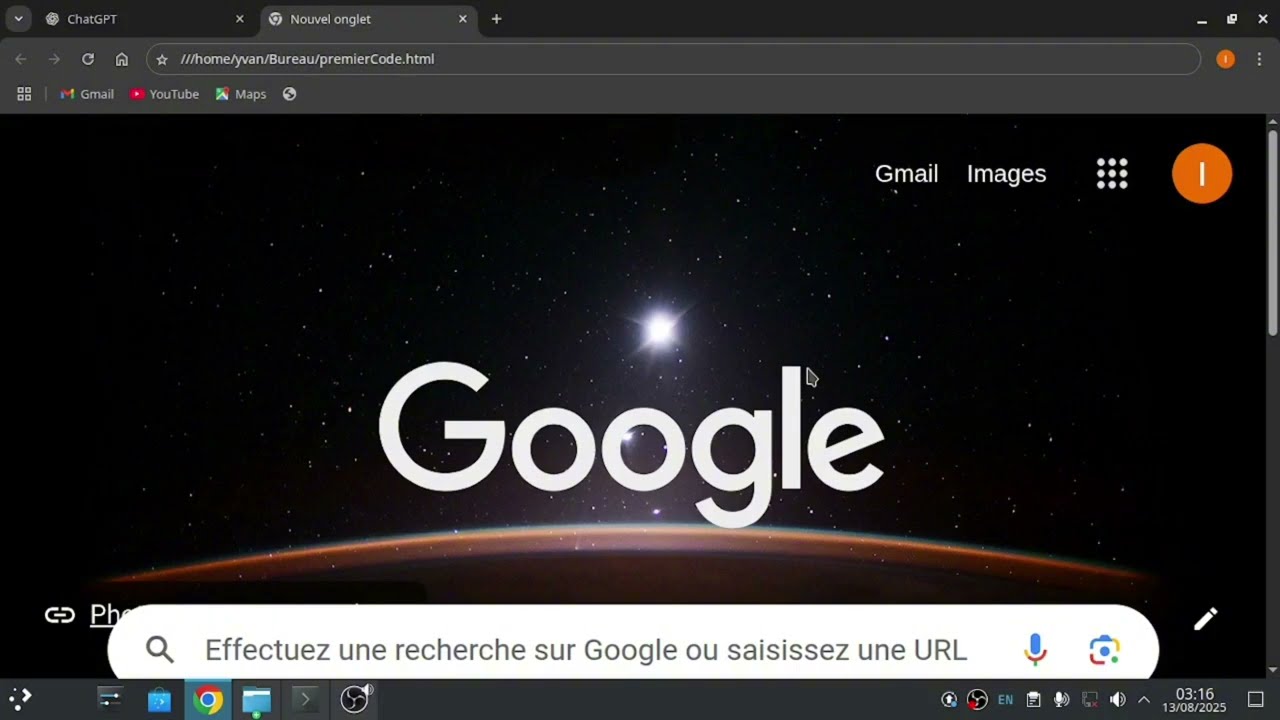The width and height of the screenshot is (1280, 720).
Task: Click the show desktop button in the taskbar
Action: click(x=1256, y=700)
